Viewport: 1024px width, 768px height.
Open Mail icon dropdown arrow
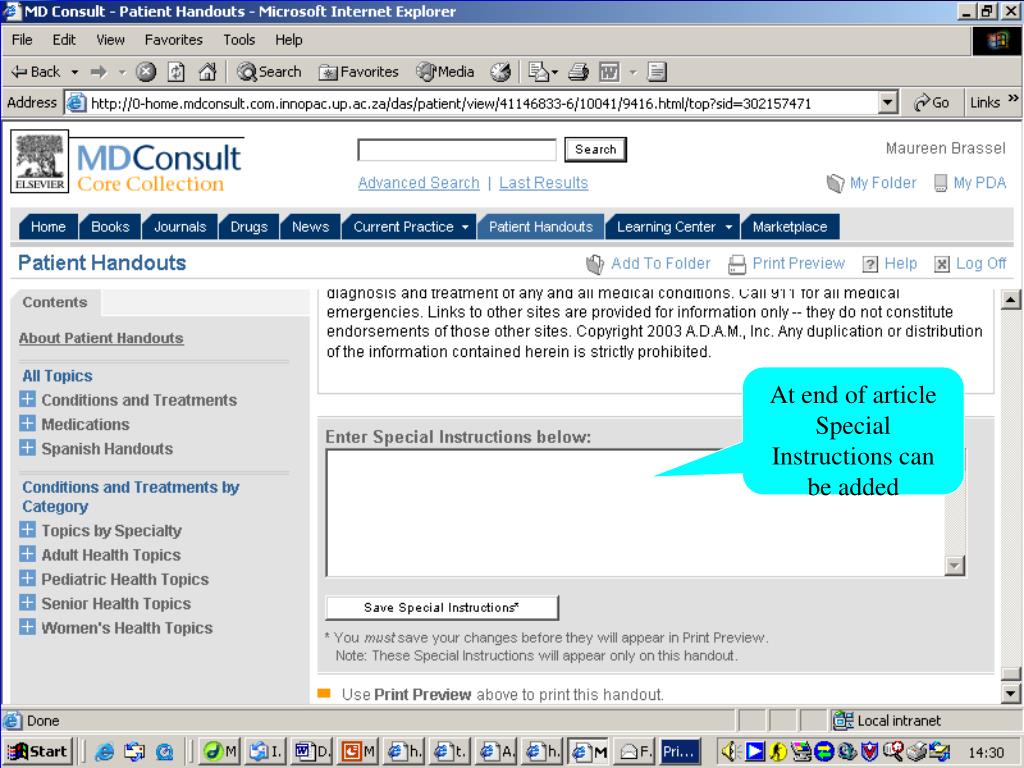554,72
